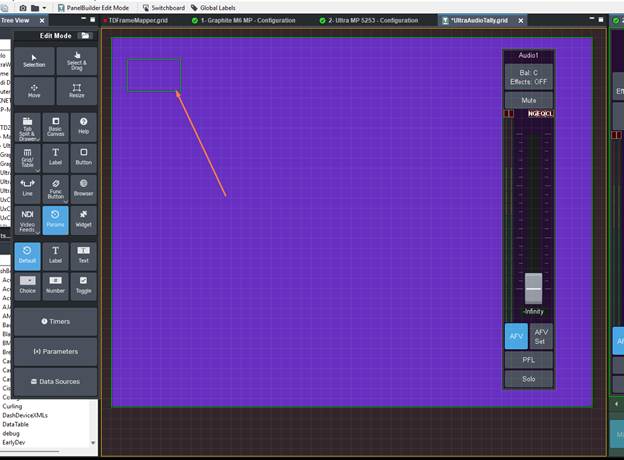The height and width of the screenshot is (460, 624).
Task: Activate the Move tool
Action: (x=34, y=91)
